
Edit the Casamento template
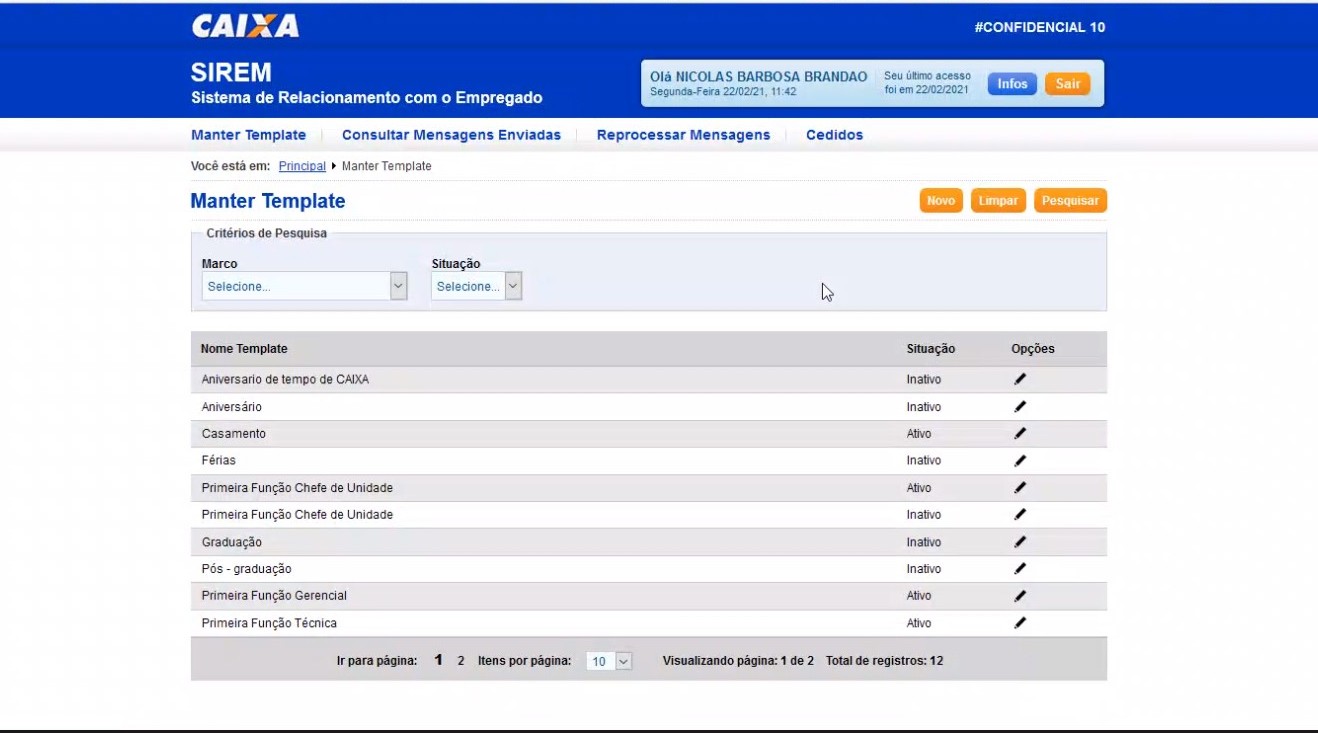pos(1020,433)
